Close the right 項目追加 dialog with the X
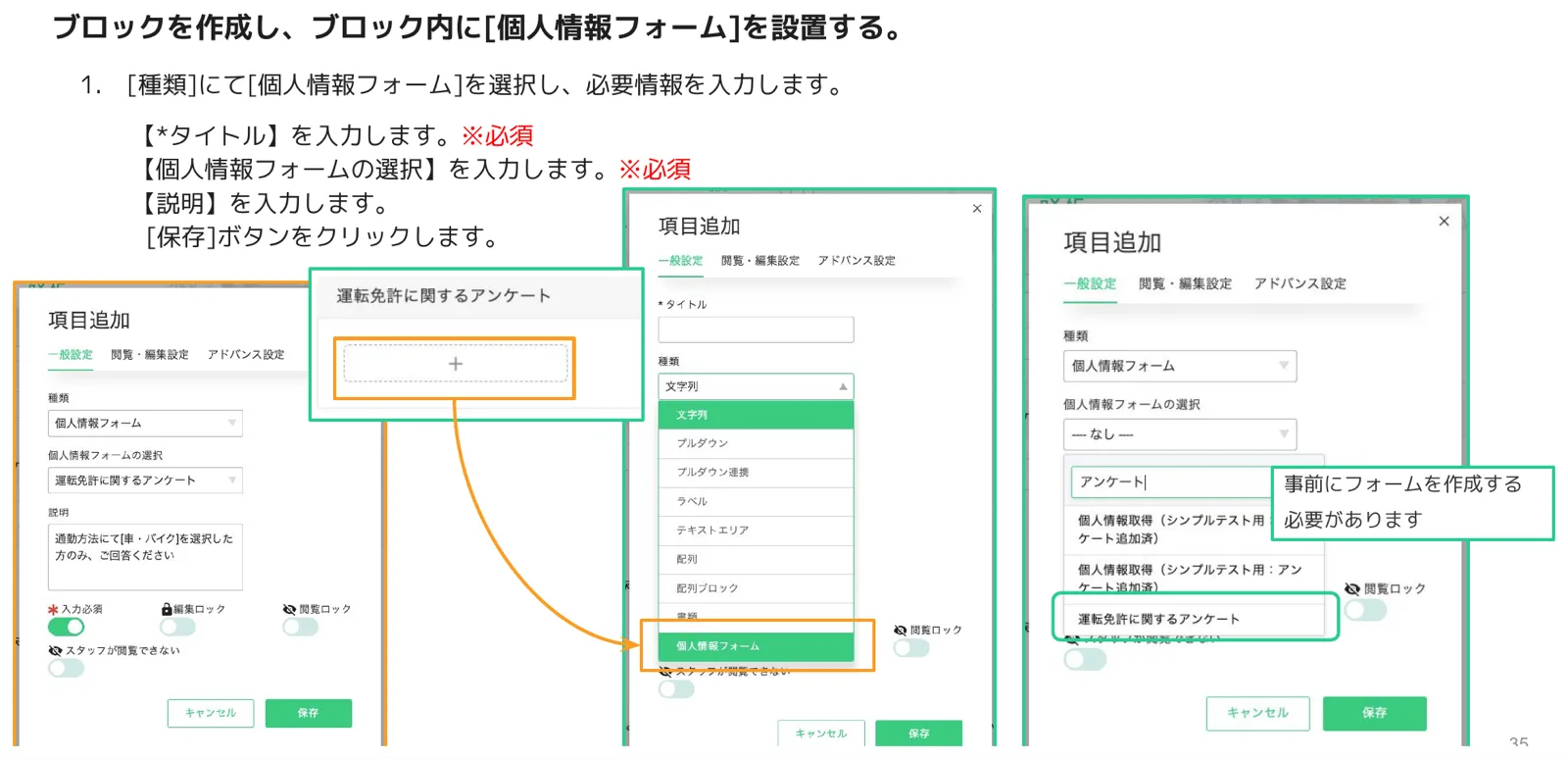Screen dimensions: 1568x759 (x=1444, y=222)
